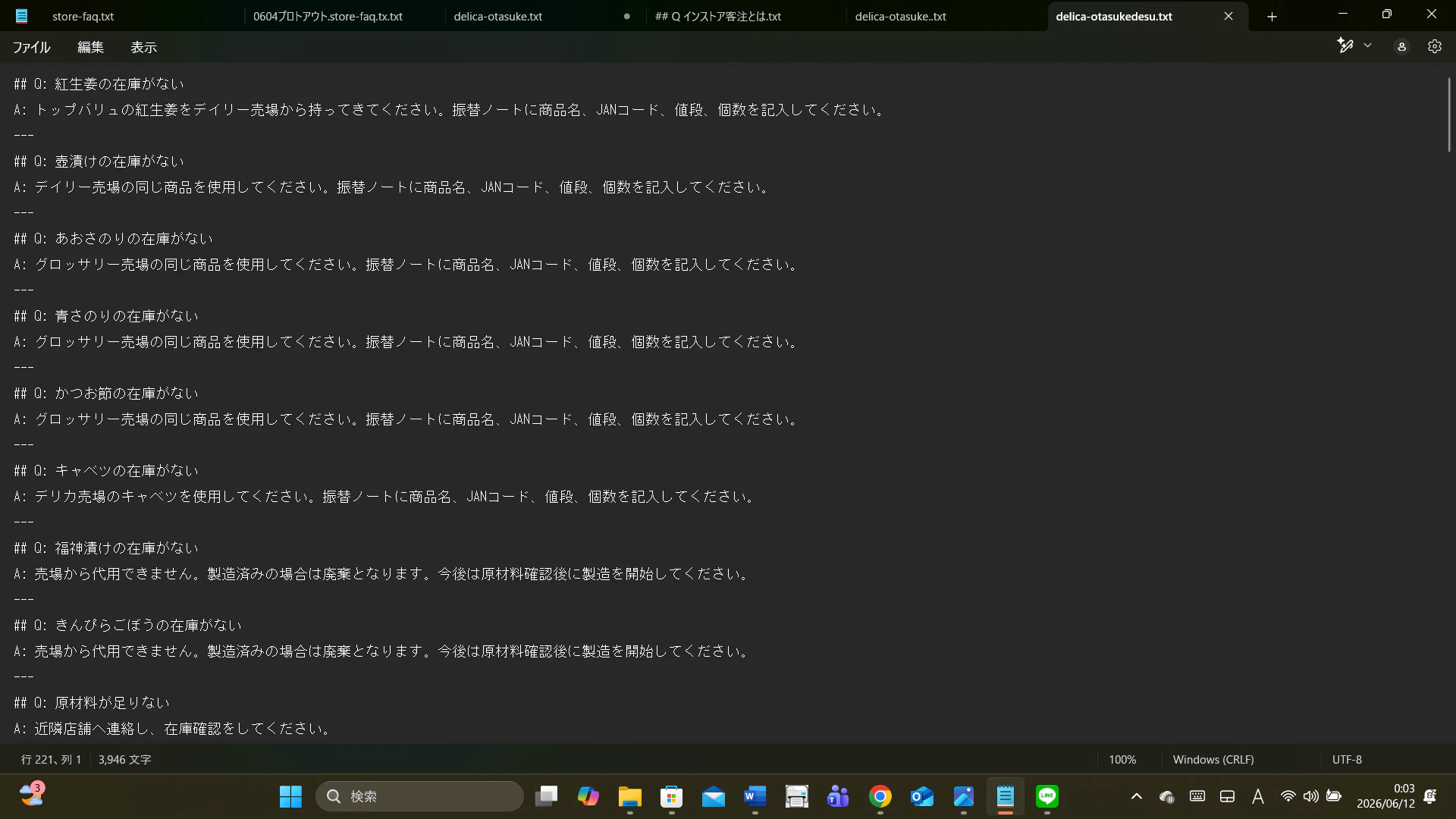This screenshot has height=819, width=1456.
Task: Click Windows (CRLF) line ending indicator
Action: pyautogui.click(x=1213, y=759)
